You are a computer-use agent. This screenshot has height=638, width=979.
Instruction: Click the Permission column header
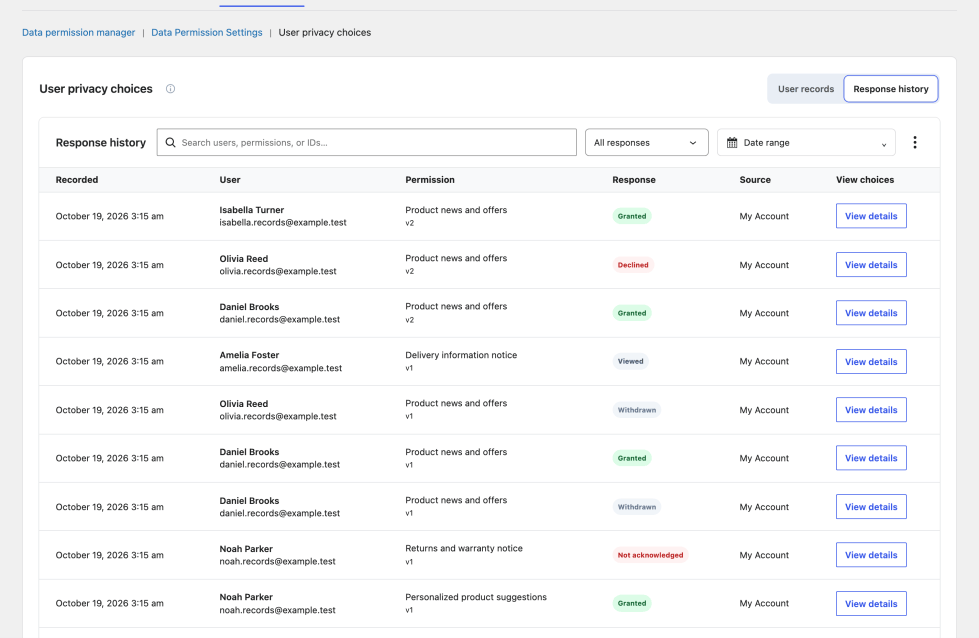[x=430, y=180]
